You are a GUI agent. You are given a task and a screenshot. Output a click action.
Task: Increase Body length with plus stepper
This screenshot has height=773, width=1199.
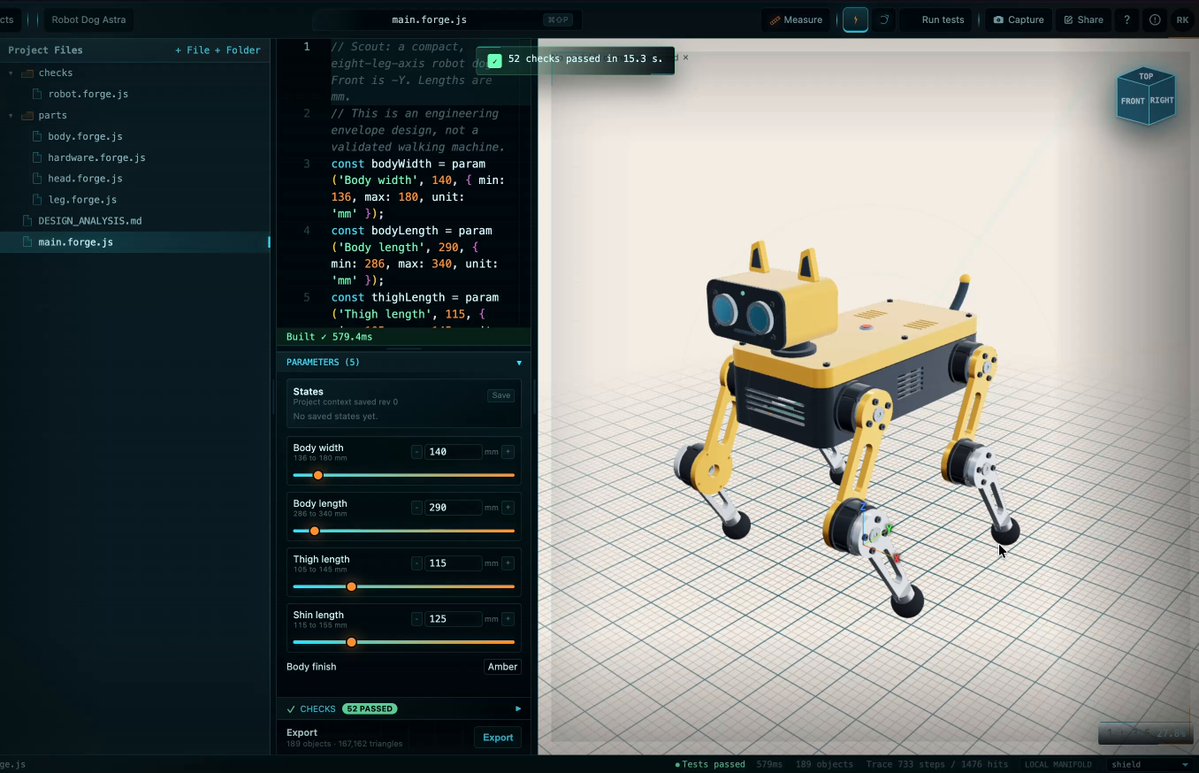[508, 508]
